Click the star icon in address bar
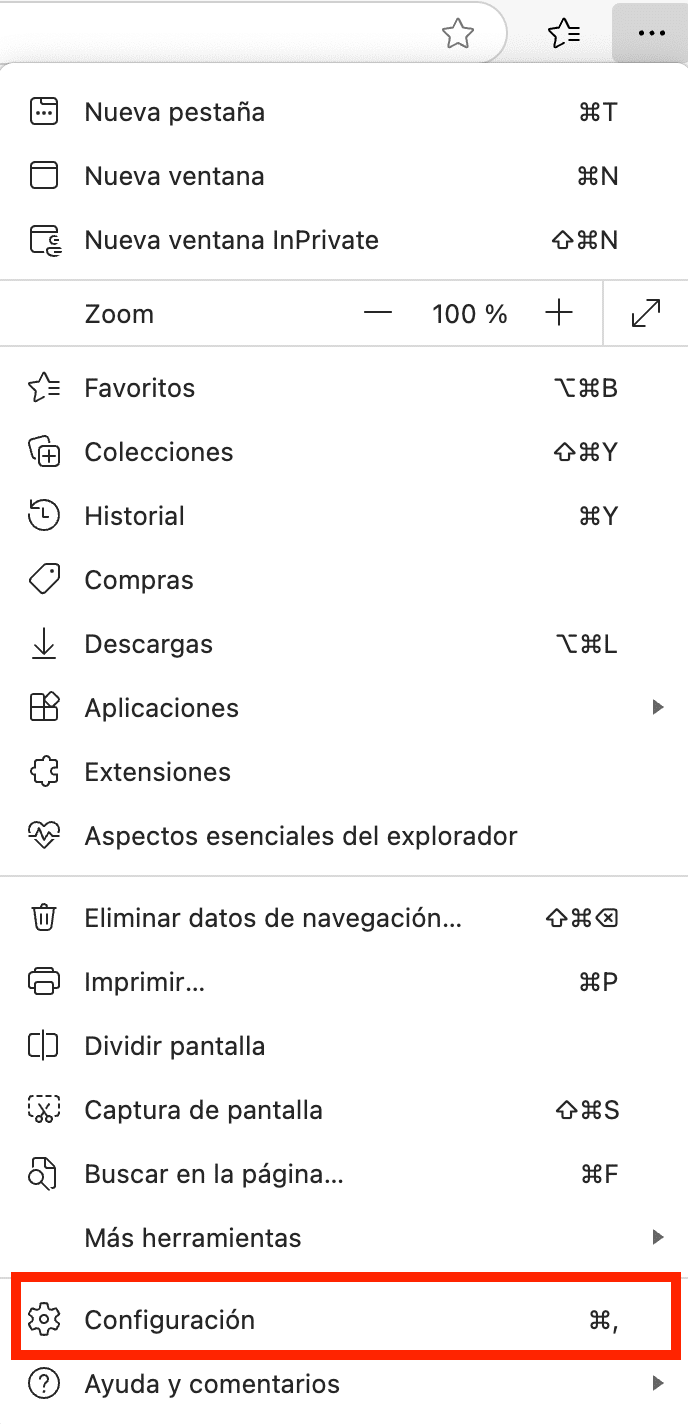Screen dimensions: 688x1424 click(458, 34)
